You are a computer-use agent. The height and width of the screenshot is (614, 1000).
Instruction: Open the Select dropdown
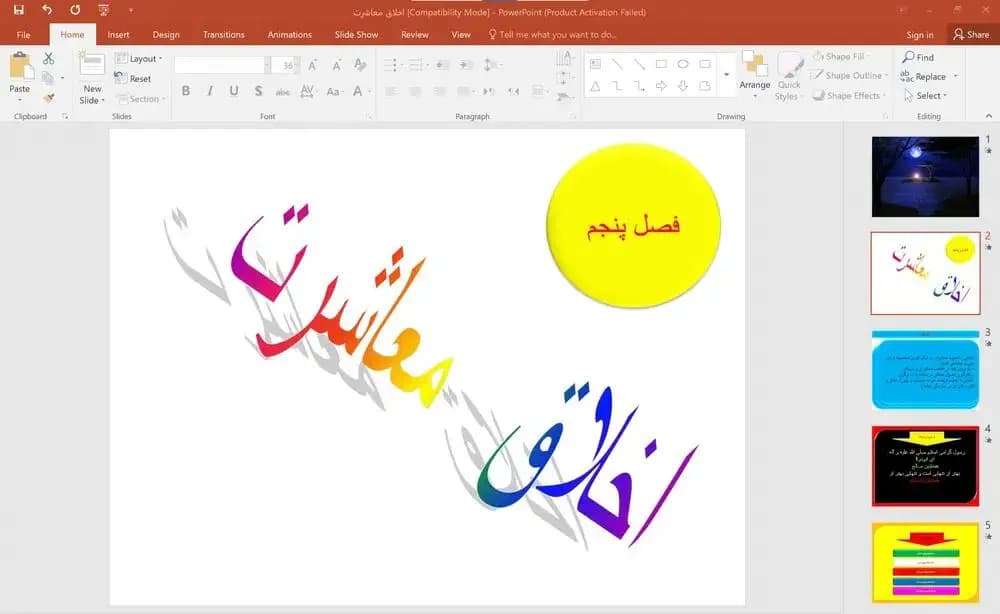925,96
